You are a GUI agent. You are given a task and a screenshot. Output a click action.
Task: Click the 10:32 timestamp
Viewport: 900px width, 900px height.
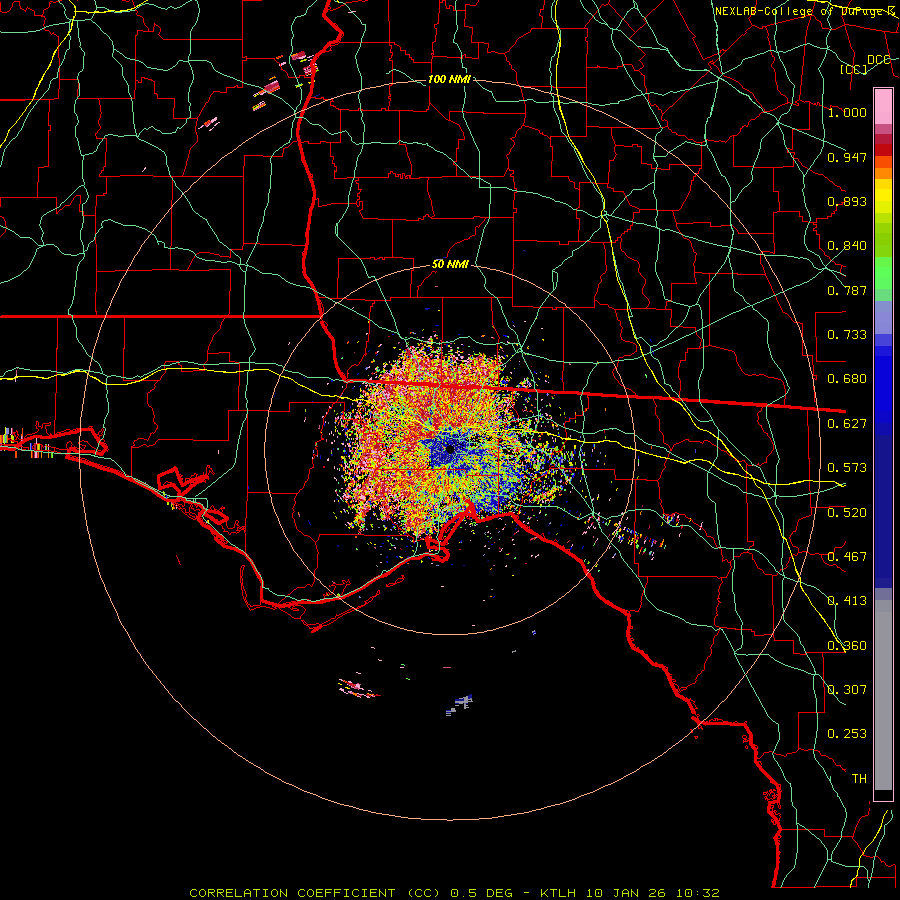click(x=698, y=893)
